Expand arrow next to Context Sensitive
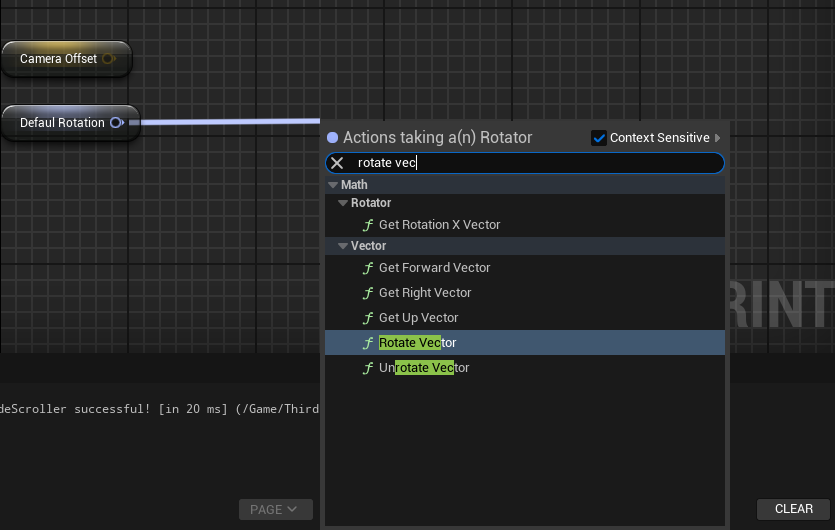Screen dimensions: 835x530 (717, 138)
